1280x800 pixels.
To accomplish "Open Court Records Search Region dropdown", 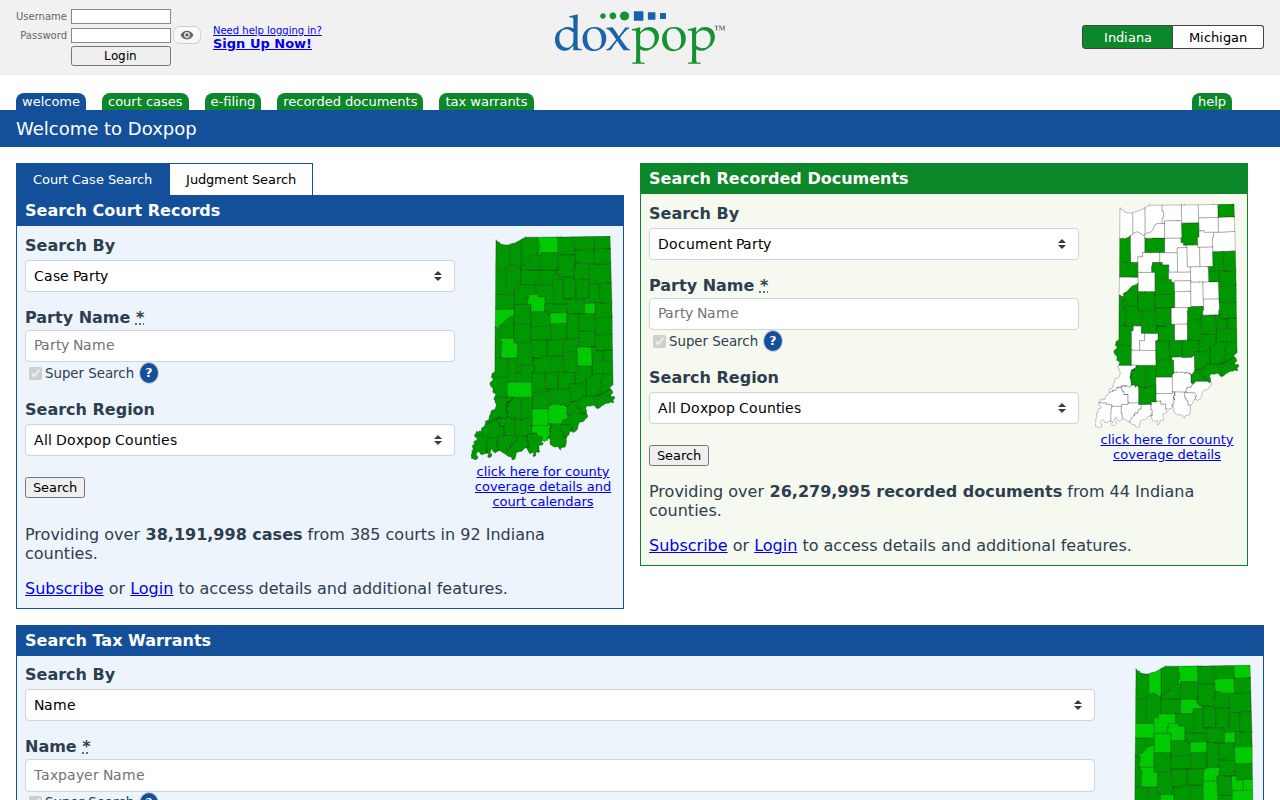I will click(240, 440).
